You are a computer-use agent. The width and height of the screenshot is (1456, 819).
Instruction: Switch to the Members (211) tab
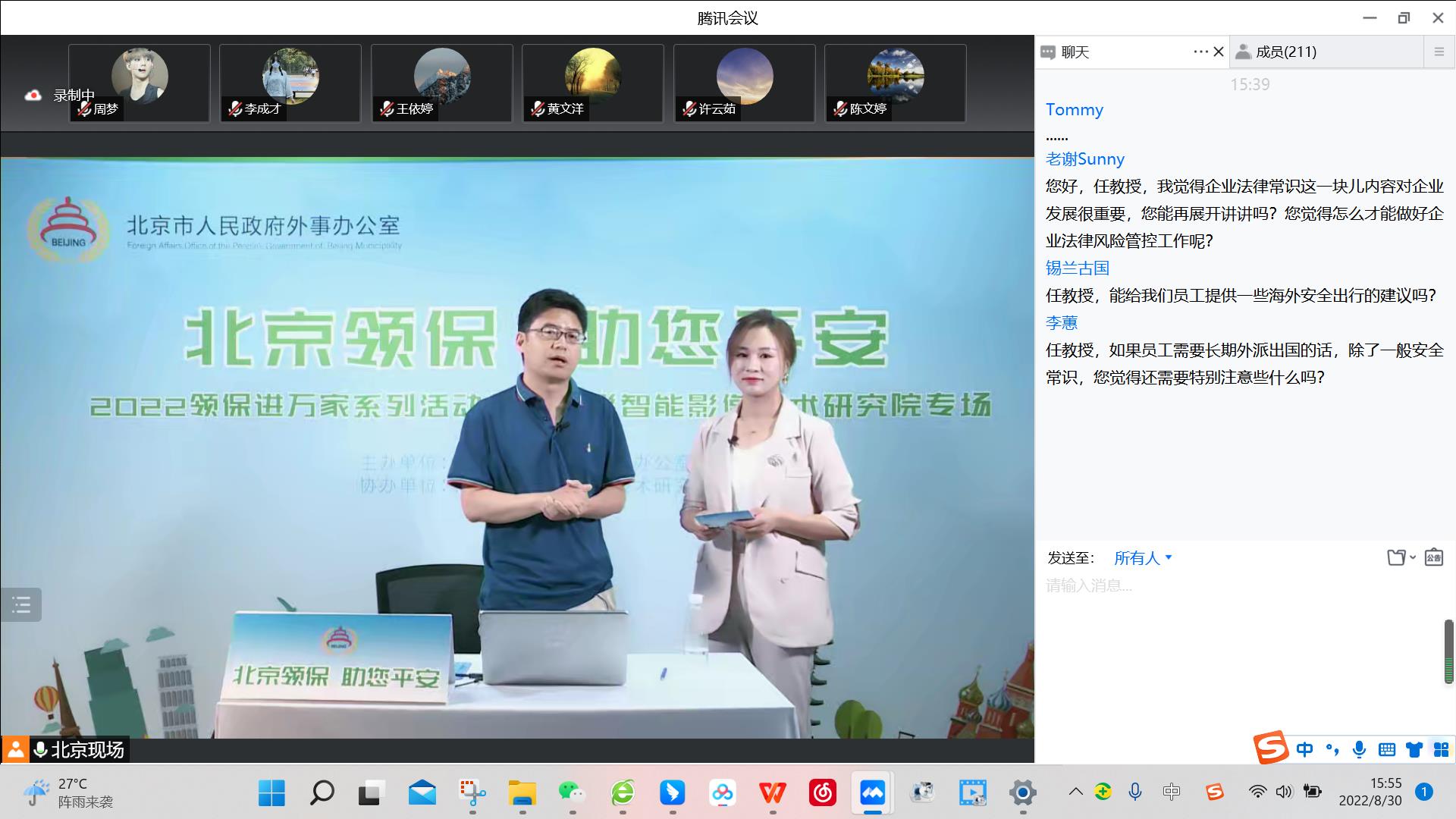[1285, 52]
